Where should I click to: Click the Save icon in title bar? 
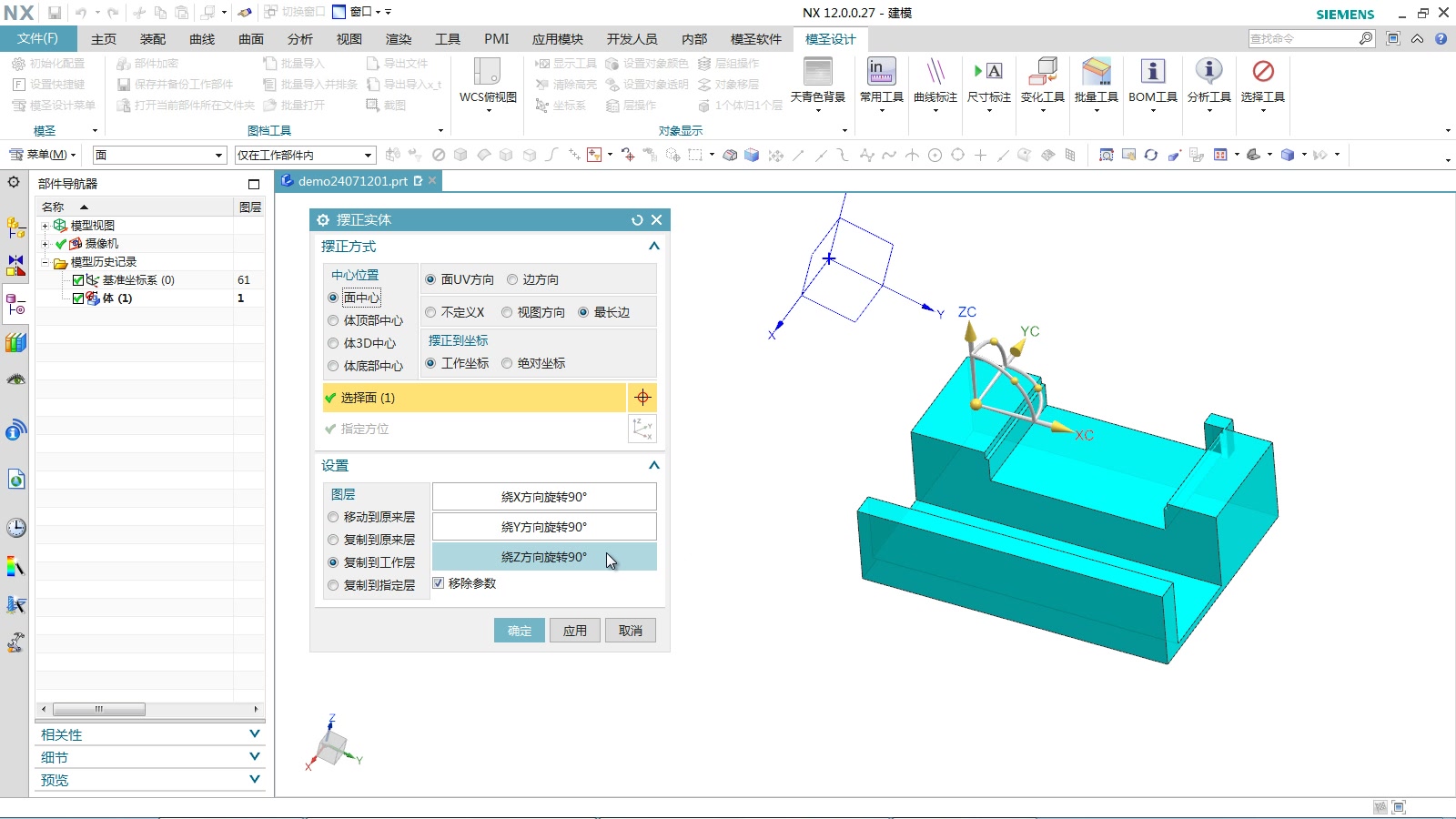click(x=55, y=13)
